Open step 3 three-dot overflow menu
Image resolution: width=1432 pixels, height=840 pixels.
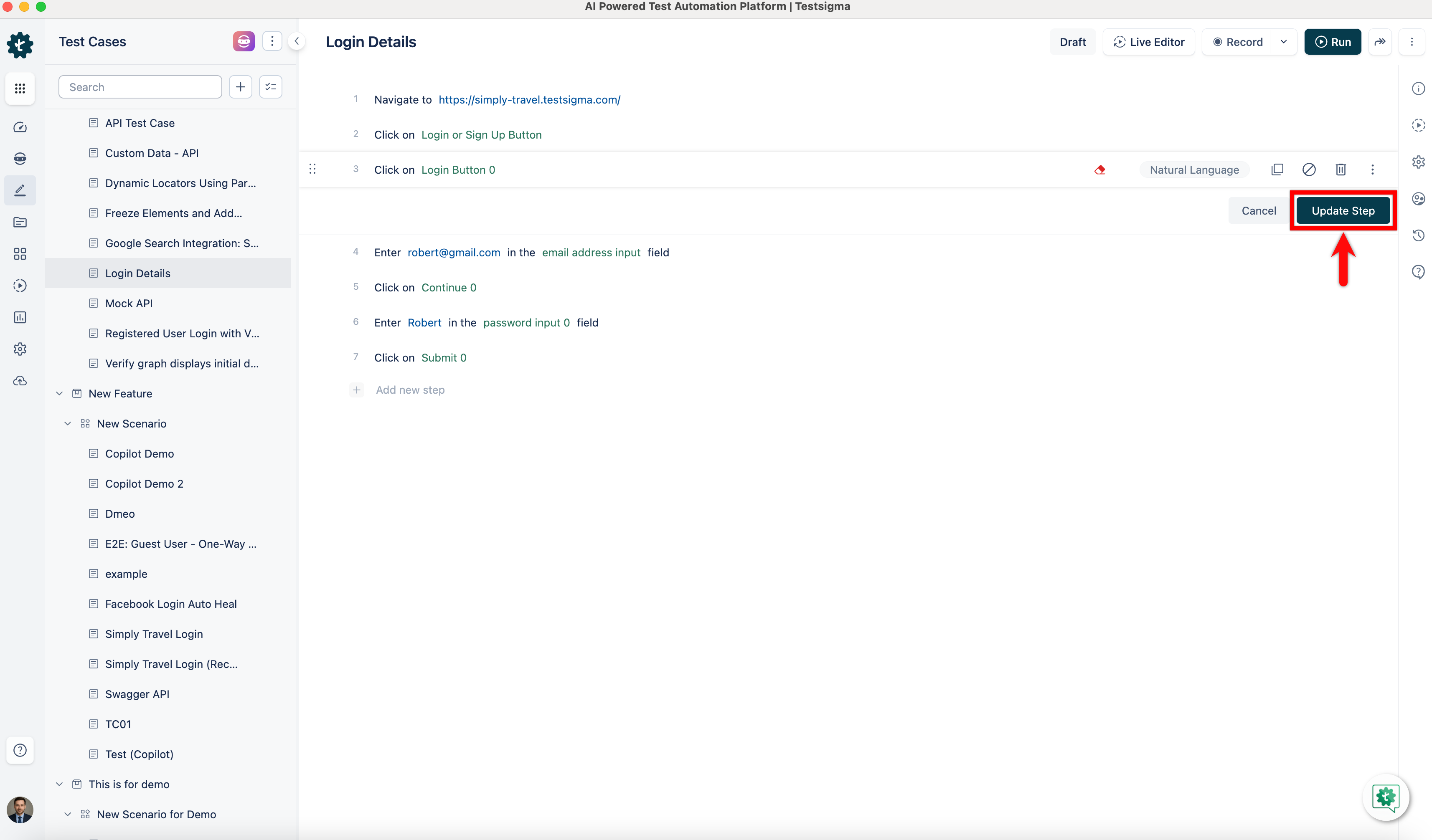pos(1373,169)
